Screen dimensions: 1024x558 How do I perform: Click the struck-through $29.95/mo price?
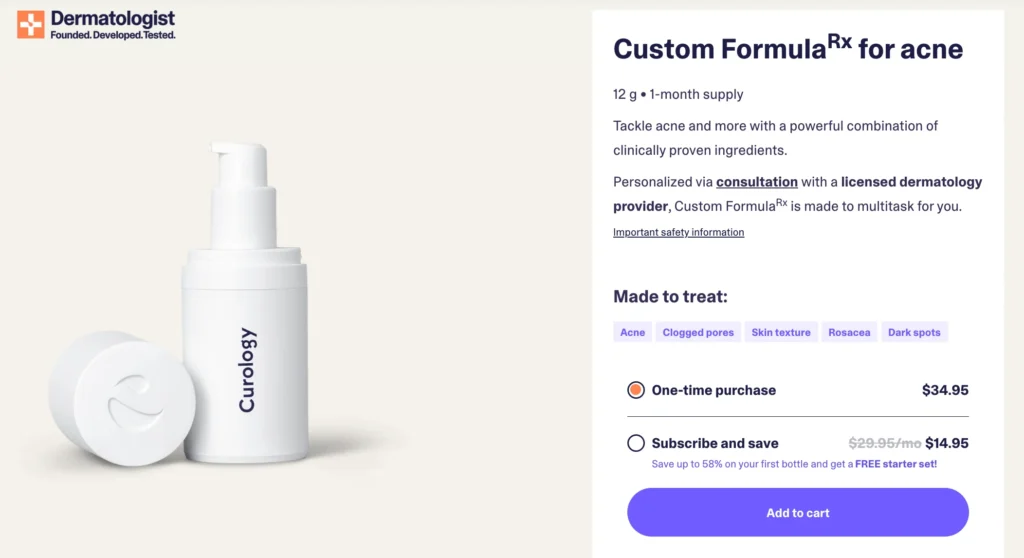(x=884, y=443)
